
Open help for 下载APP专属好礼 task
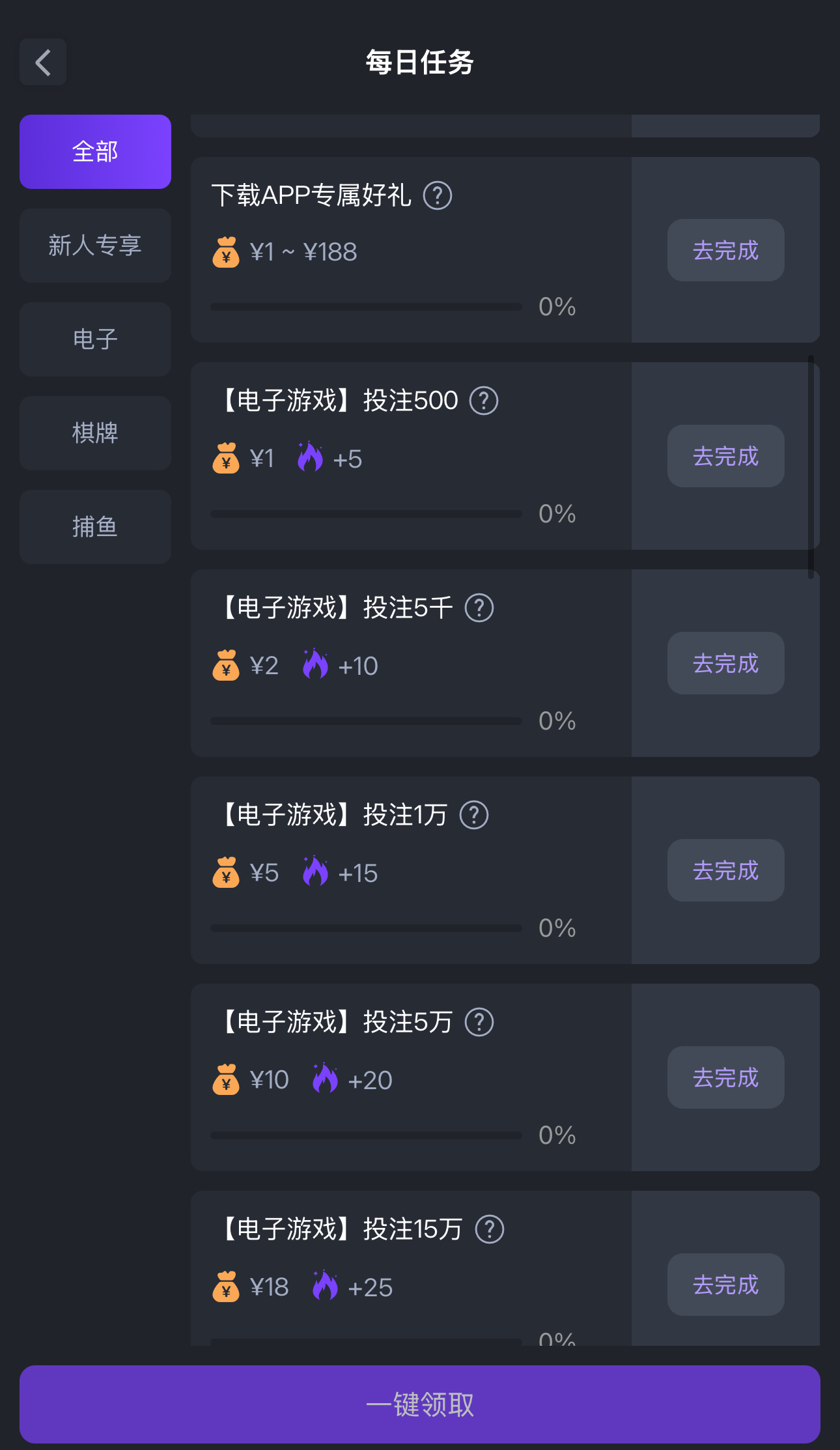[x=438, y=195]
